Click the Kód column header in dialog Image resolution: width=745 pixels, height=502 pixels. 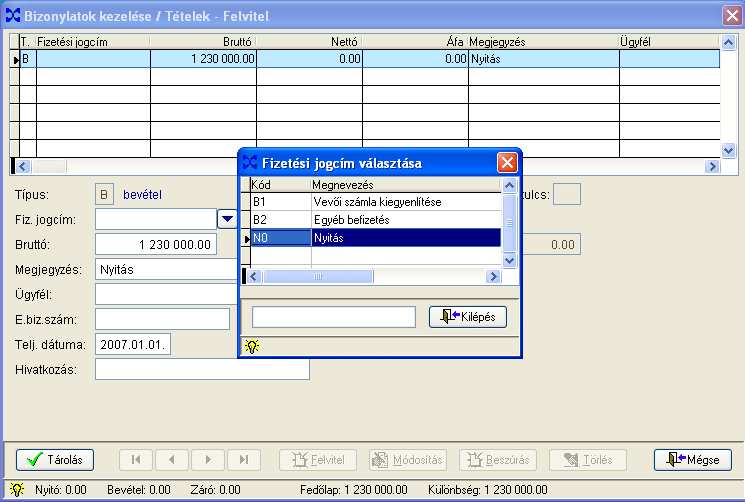(281, 185)
